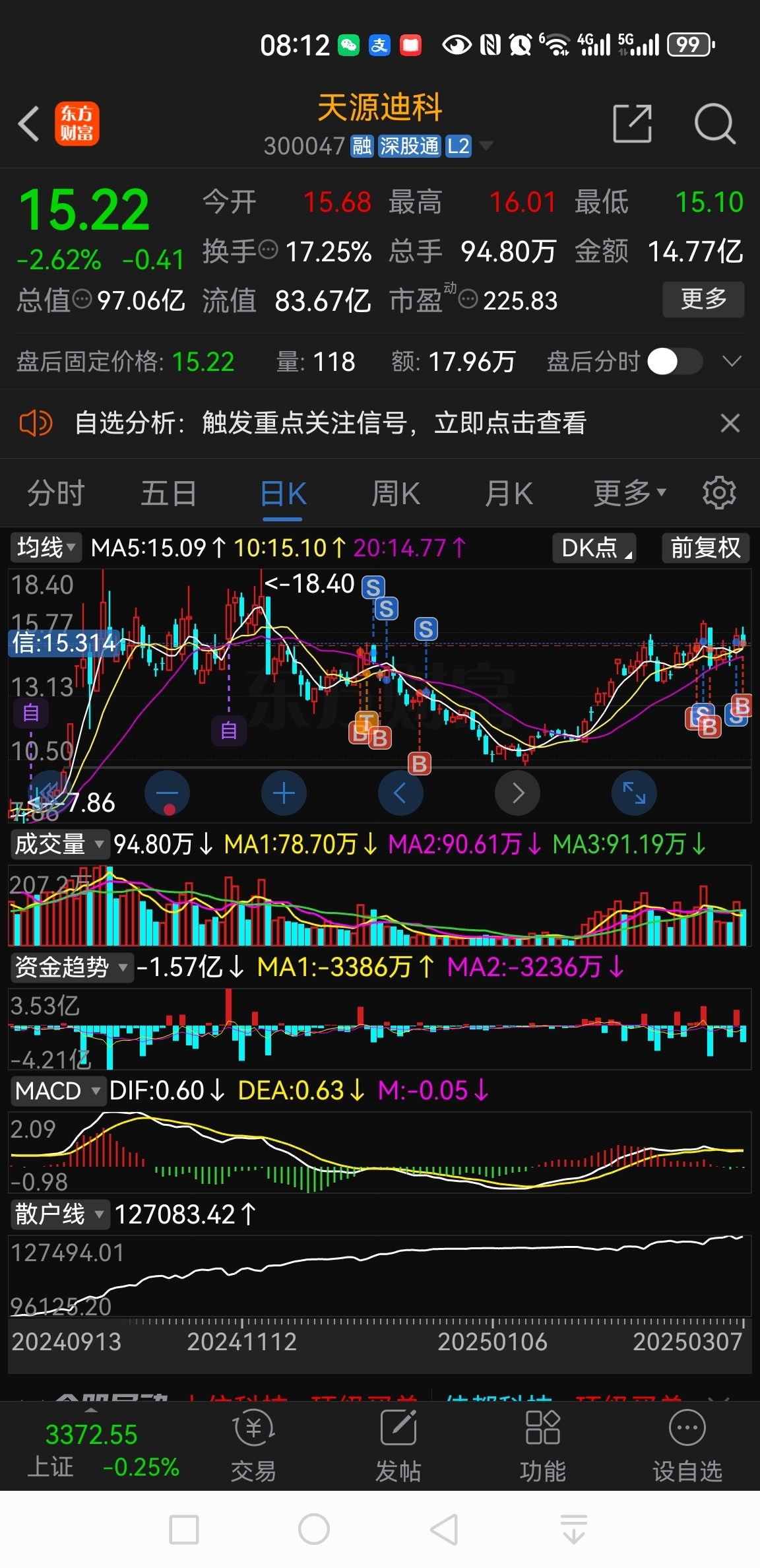
Task: Switch to 分时 tab
Action: pos(55,494)
